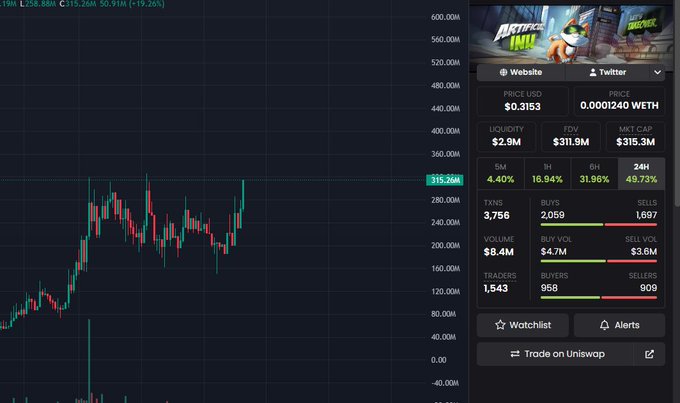Select the 6H timeframe tab
Screen dimensions: 680x403
594,174
